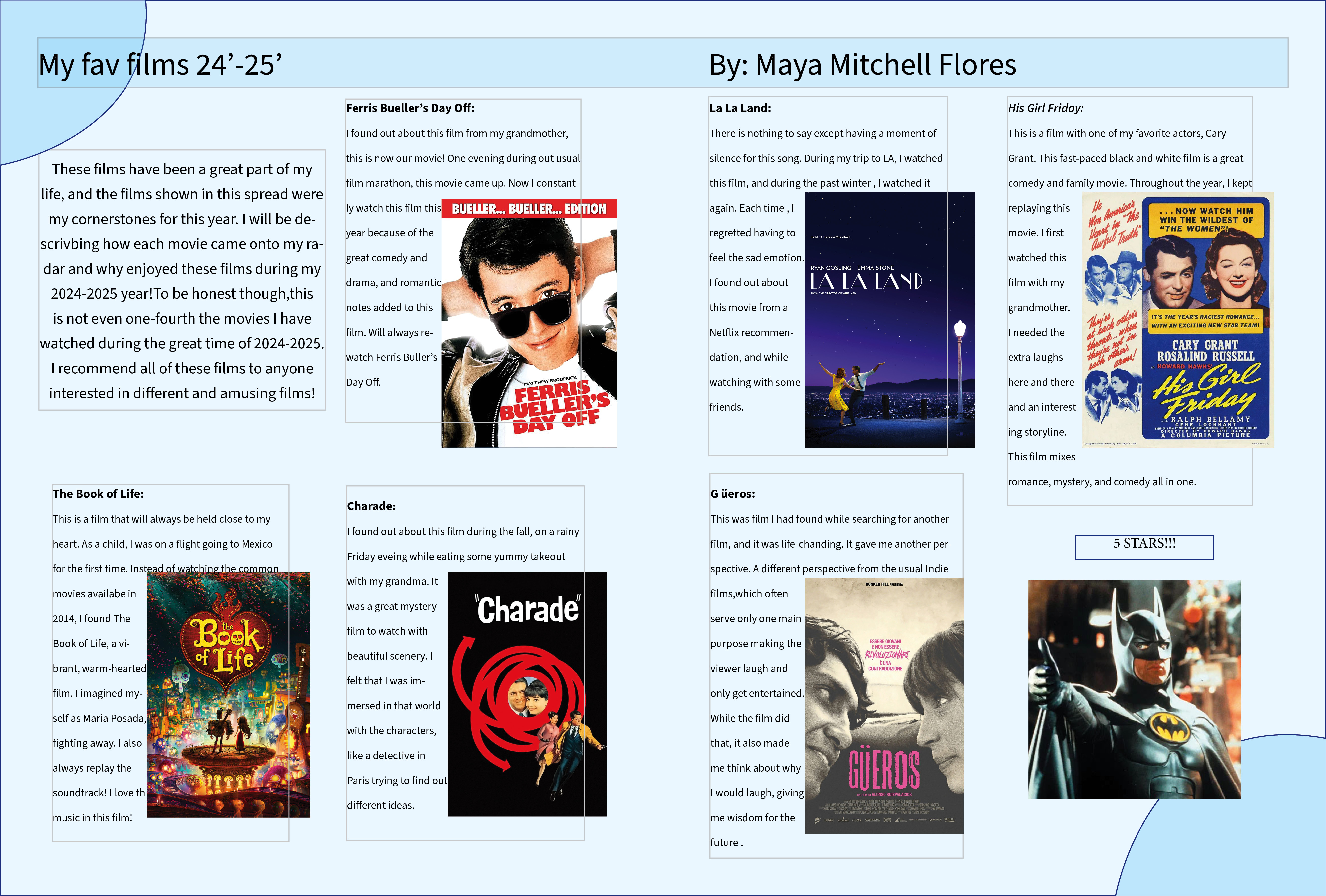This screenshot has width=1326, height=896.
Task: Click the line 'music in this film!'
Action: (92, 818)
